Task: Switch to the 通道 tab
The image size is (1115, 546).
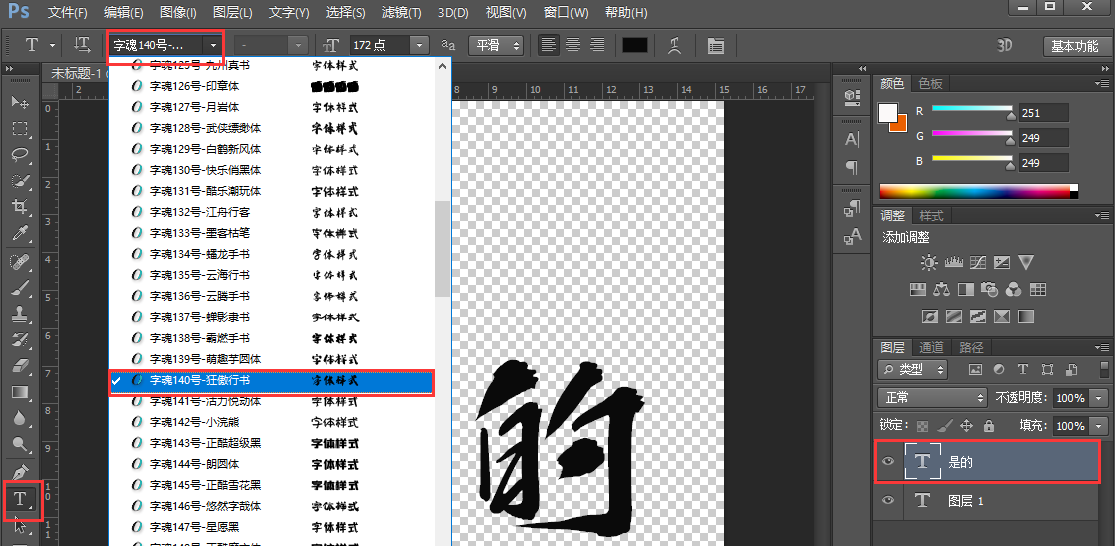Action: (932, 347)
